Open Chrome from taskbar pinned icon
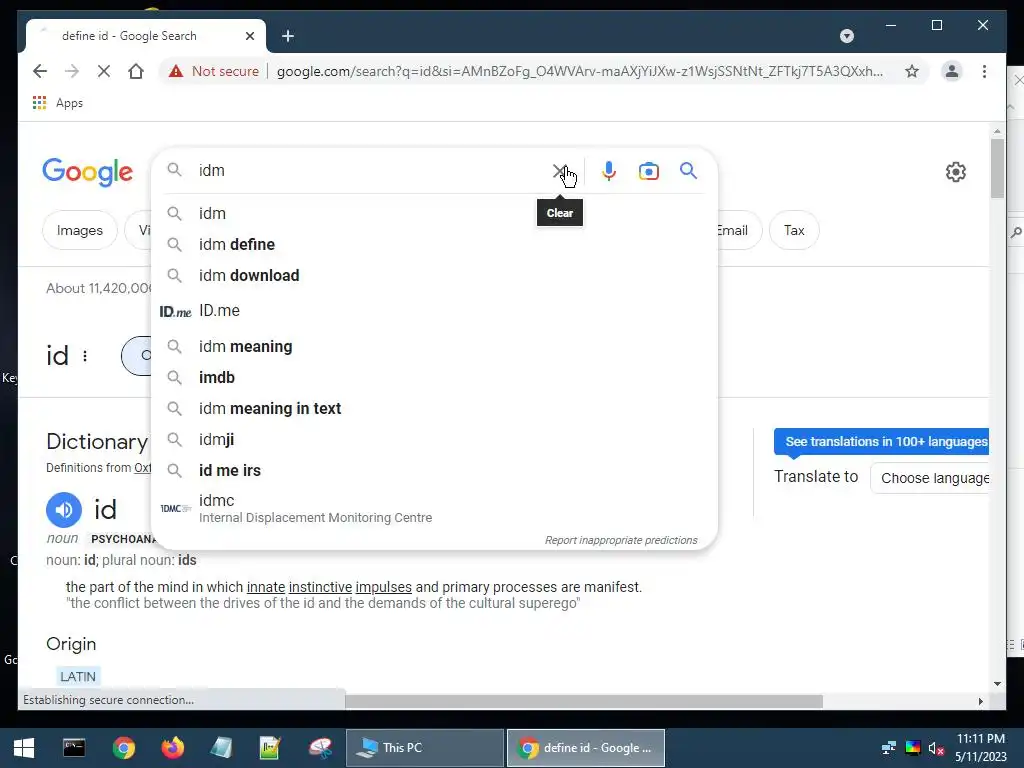Image resolution: width=1024 pixels, height=768 pixels. coord(123,748)
